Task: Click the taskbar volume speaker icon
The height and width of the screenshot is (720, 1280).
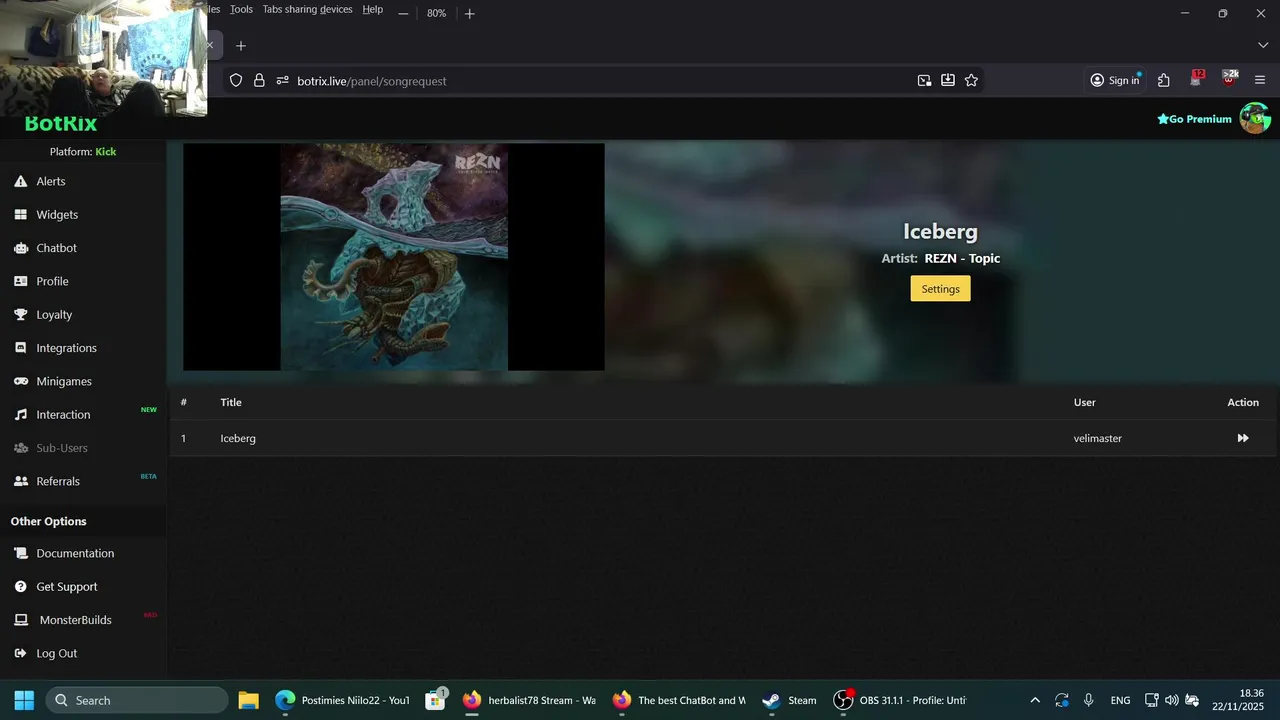Action: pos(1171,700)
